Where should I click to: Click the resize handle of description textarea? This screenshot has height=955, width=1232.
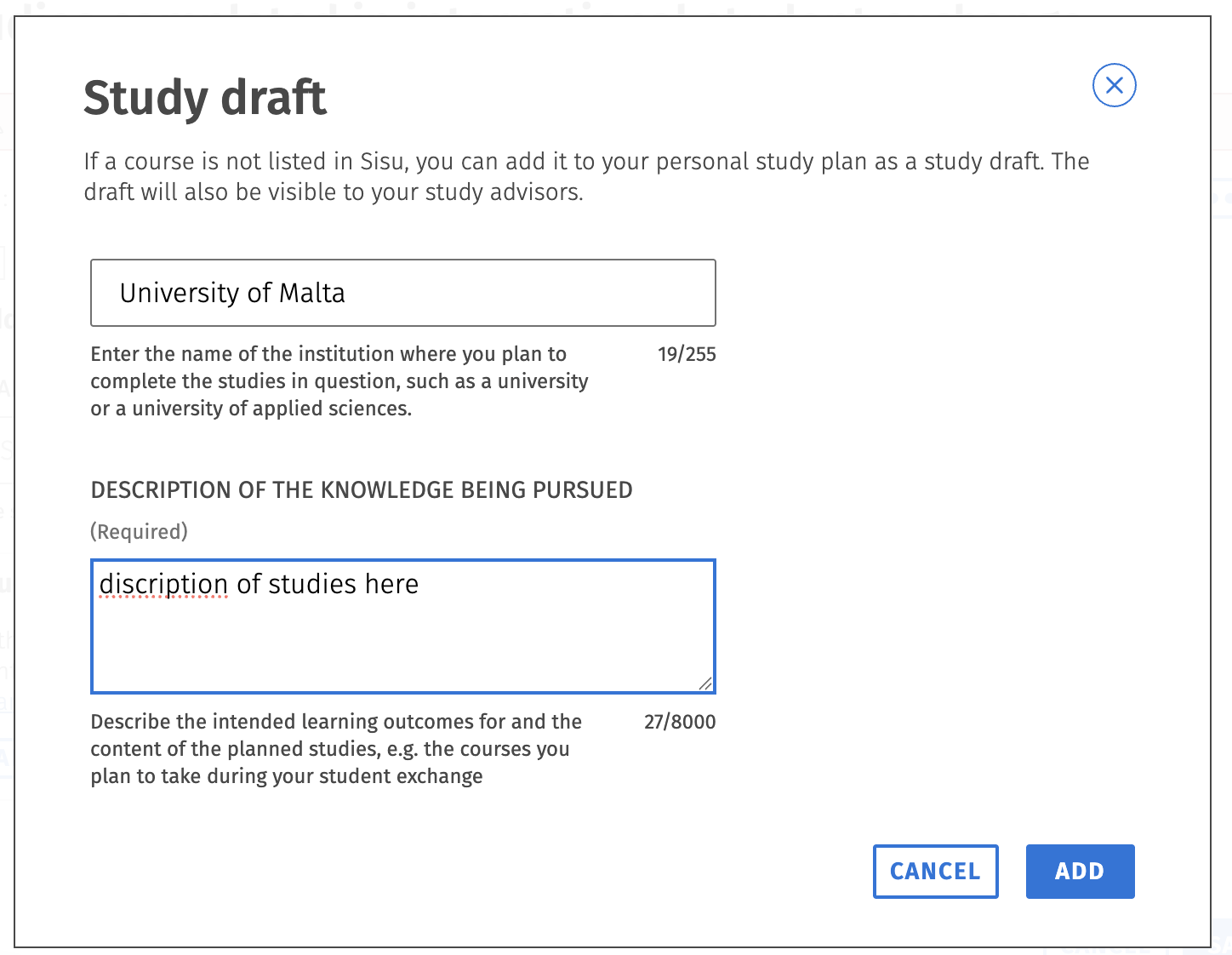coord(705,683)
